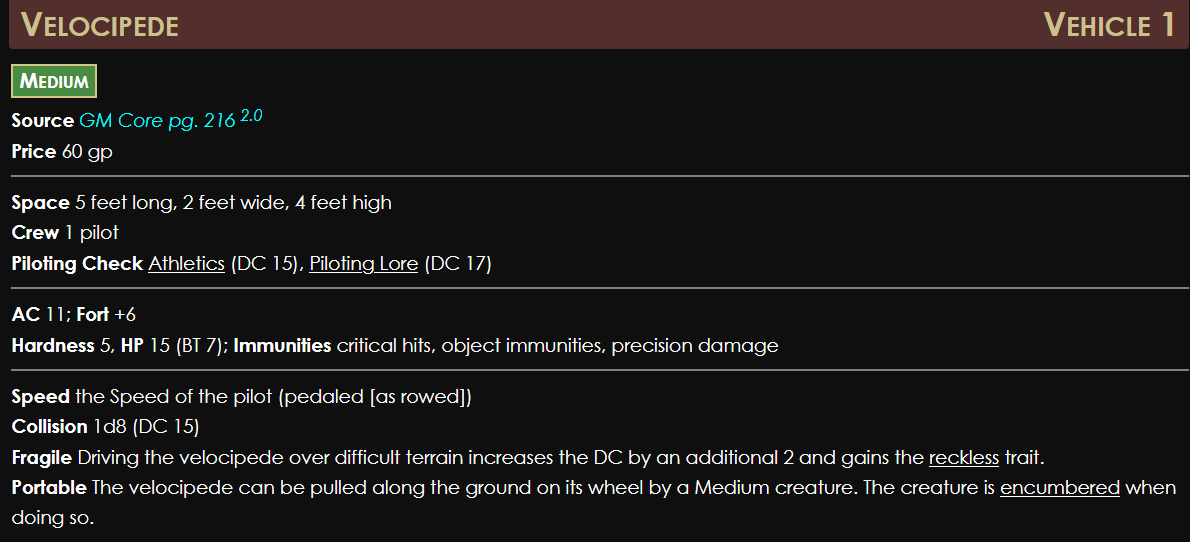This screenshot has height=542, width=1190.
Task: Click the bold Fragile ability name
Action: 41,458
